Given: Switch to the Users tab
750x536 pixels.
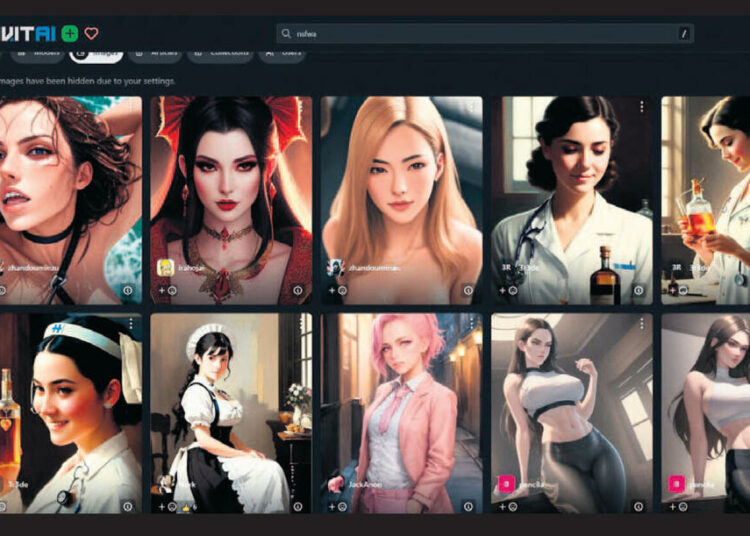Looking at the screenshot, I should click(x=282, y=54).
